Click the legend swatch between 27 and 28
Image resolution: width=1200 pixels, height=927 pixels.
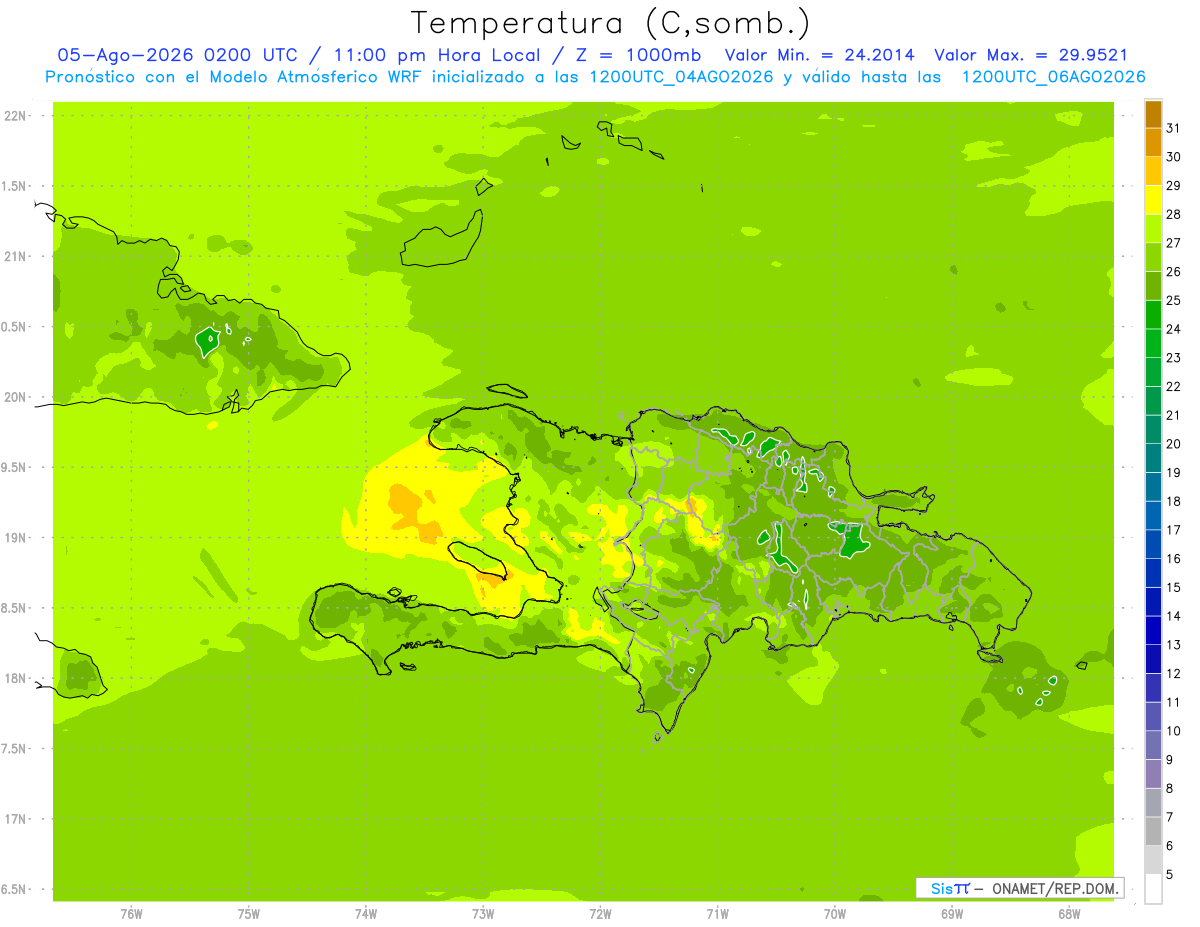(1153, 229)
